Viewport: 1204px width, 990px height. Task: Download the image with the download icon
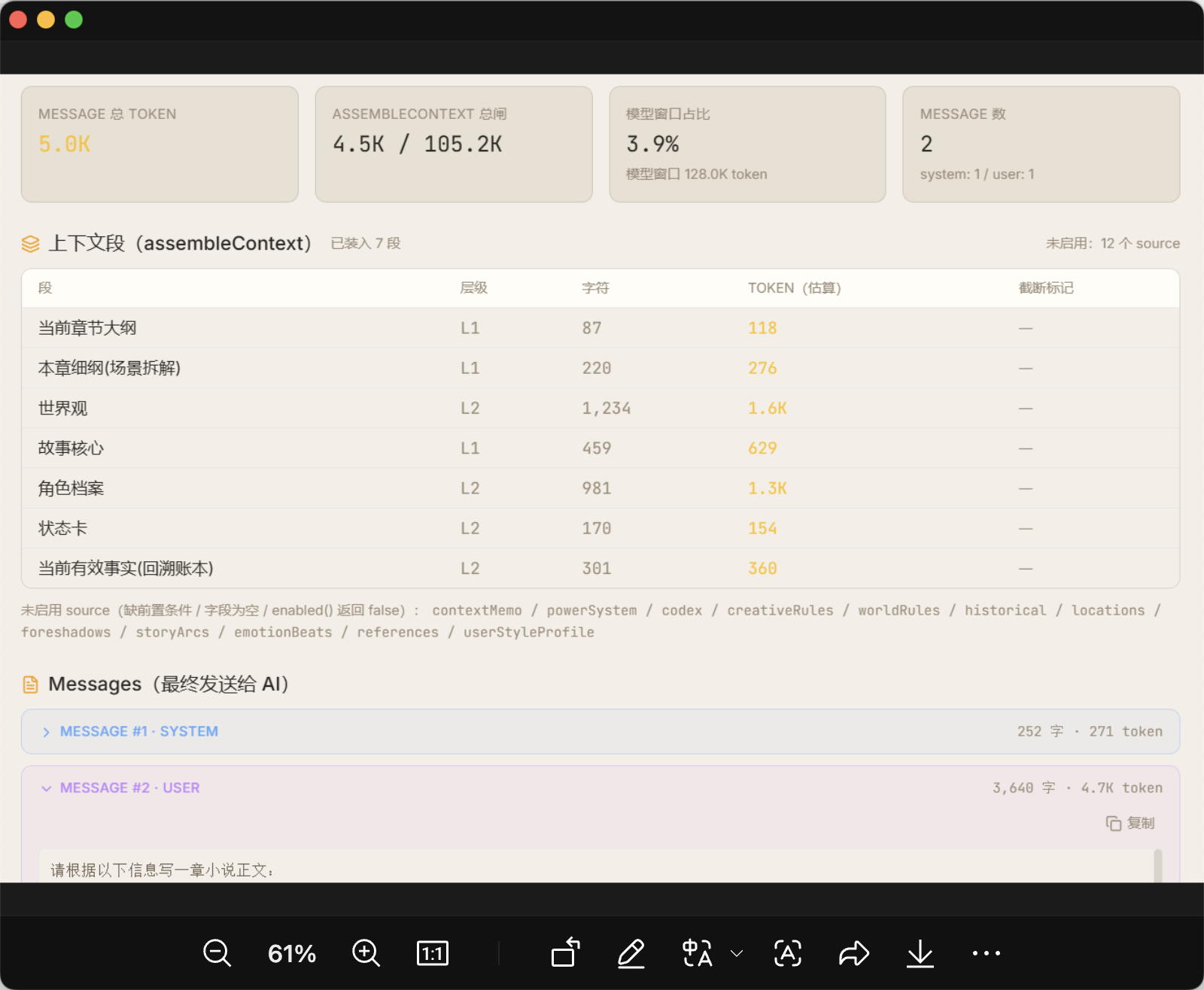[920, 953]
